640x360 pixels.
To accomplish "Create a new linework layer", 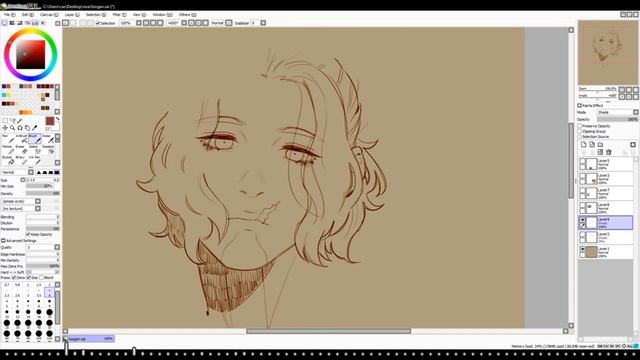I will [592, 144].
